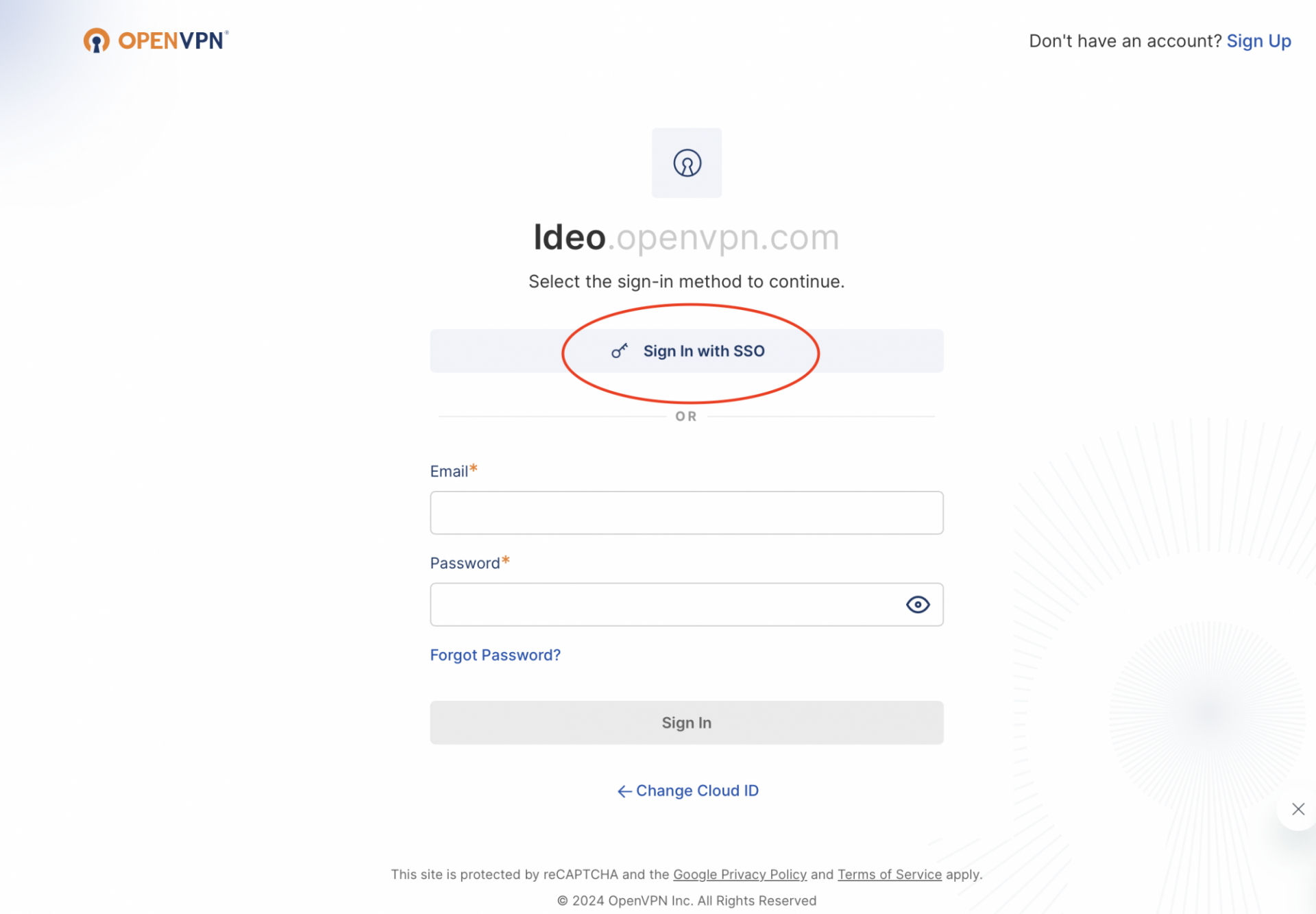Focus the Email input field
1316x914 pixels.
[687, 513]
